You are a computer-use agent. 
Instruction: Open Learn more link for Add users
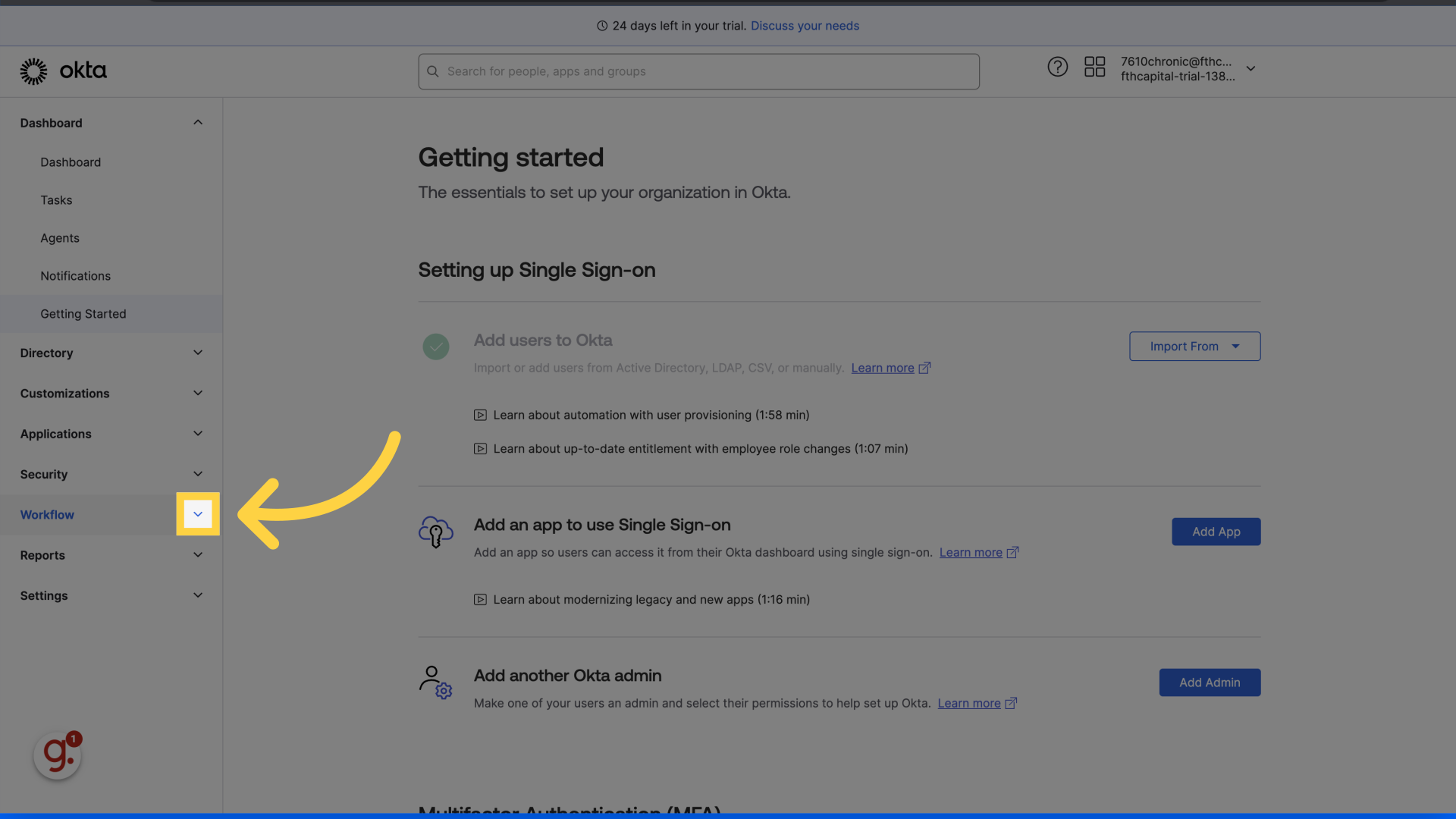coord(883,368)
